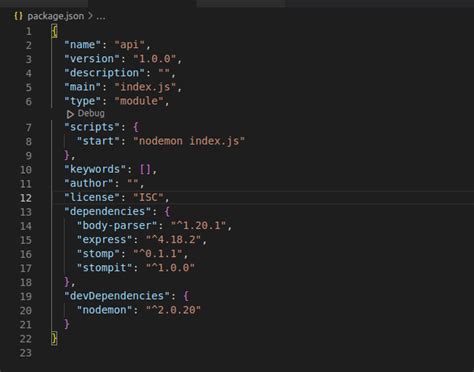Click the "nodemon index.js" value

(189, 141)
